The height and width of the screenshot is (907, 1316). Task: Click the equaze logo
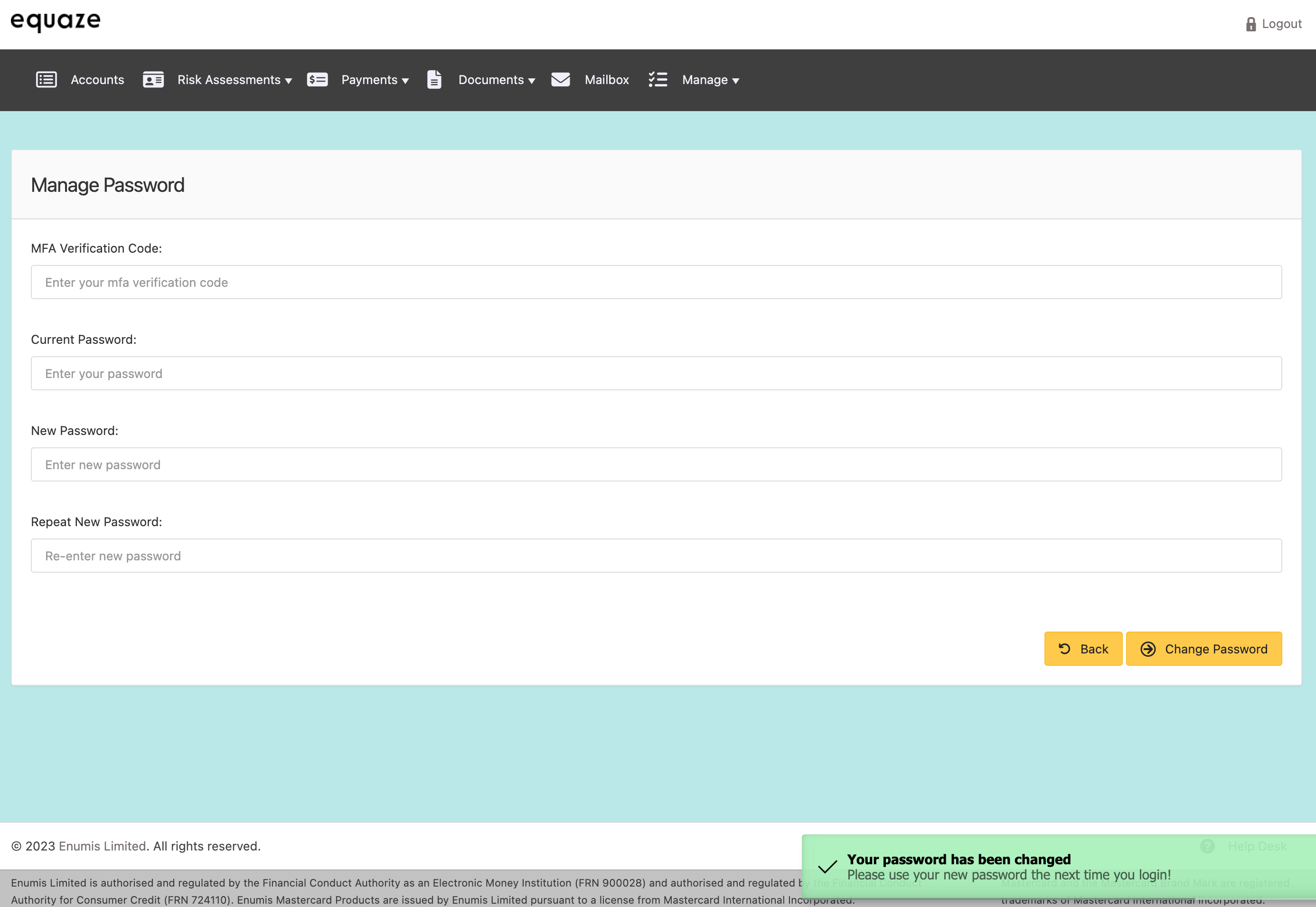tap(56, 21)
